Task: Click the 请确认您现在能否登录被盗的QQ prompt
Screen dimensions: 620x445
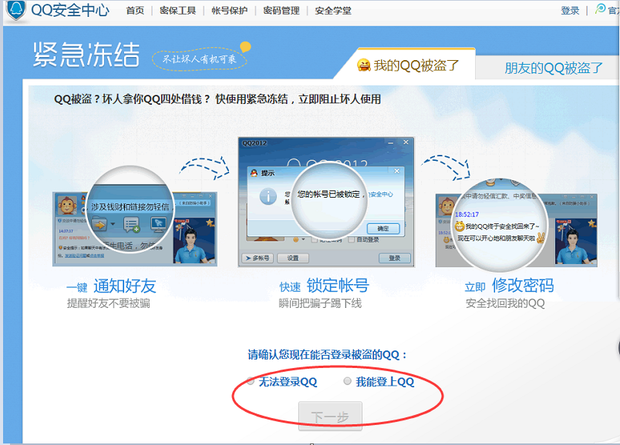Action: coord(327,354)
